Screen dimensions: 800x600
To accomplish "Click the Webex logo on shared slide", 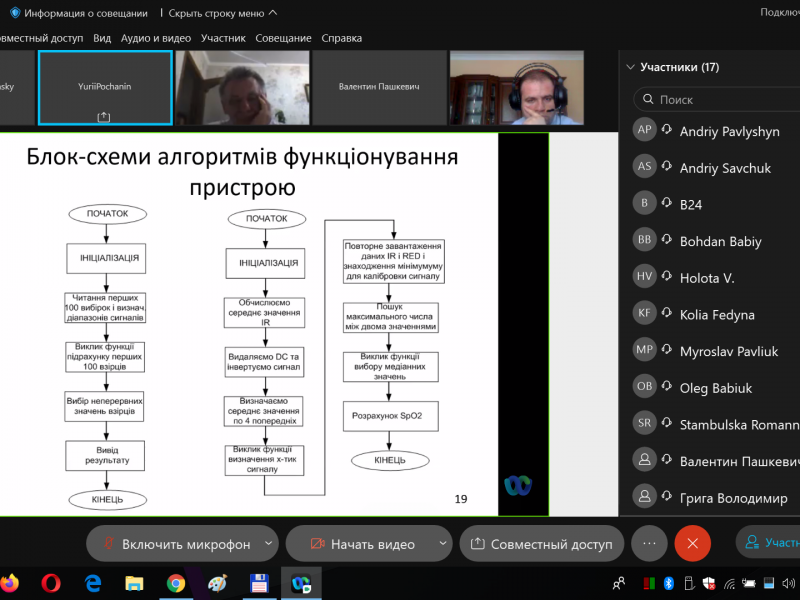I will [x=517, y=485].
